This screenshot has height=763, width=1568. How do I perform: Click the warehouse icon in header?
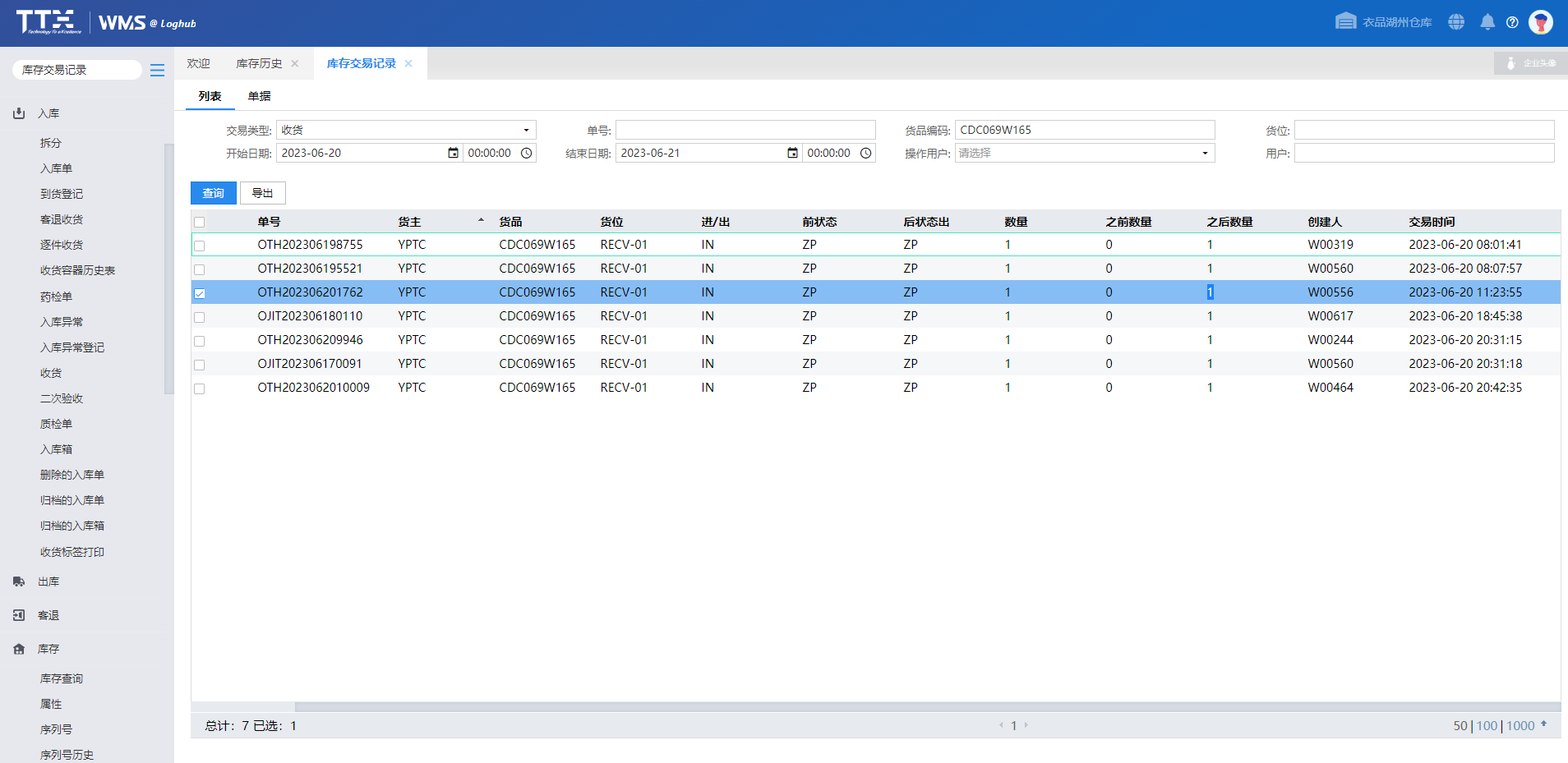pyautogui.click(x=1345, y=21)
